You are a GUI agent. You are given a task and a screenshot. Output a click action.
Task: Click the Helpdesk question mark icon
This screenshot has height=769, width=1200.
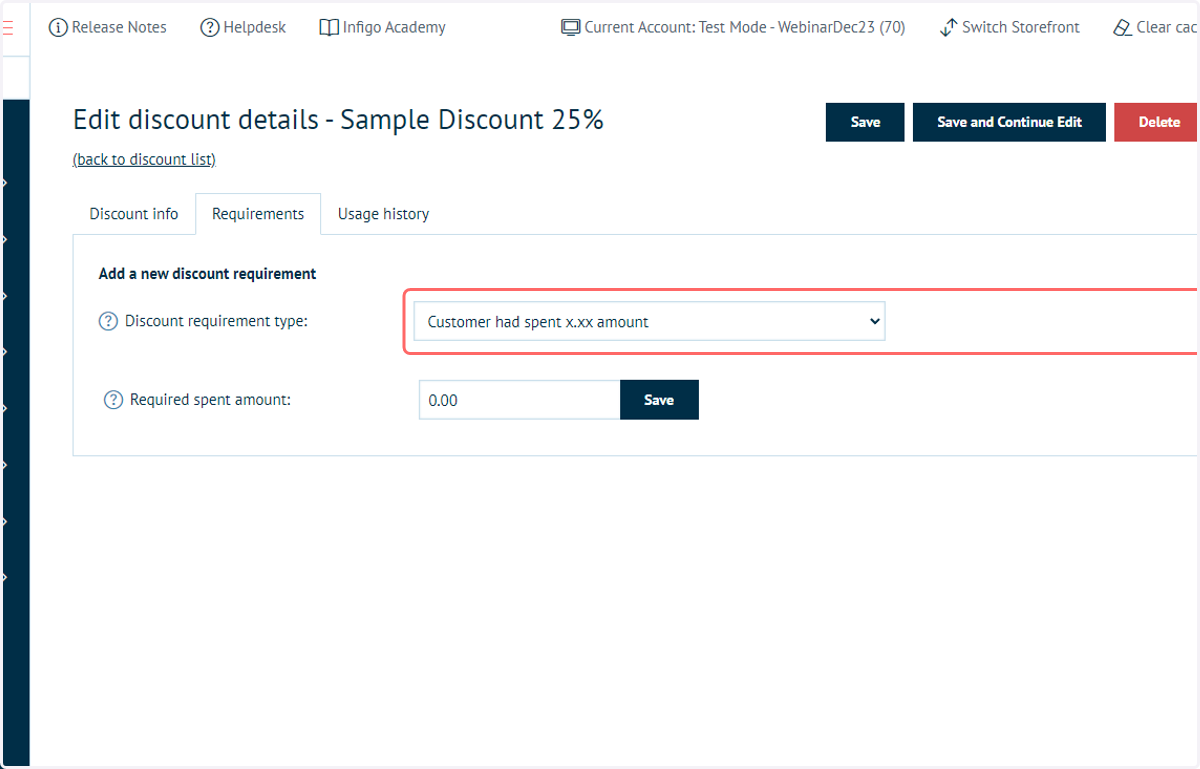coord(210,27)
